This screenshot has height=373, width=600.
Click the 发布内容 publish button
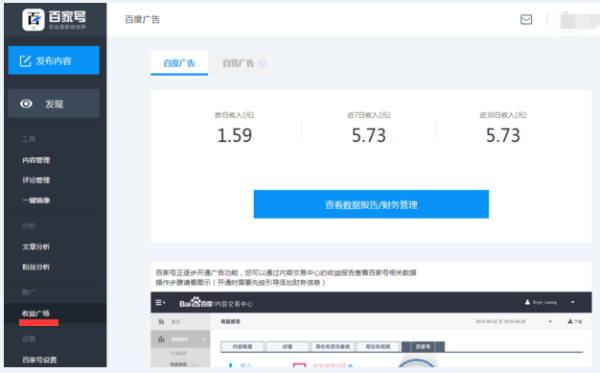pyautogui.click(x=54, y=60)
